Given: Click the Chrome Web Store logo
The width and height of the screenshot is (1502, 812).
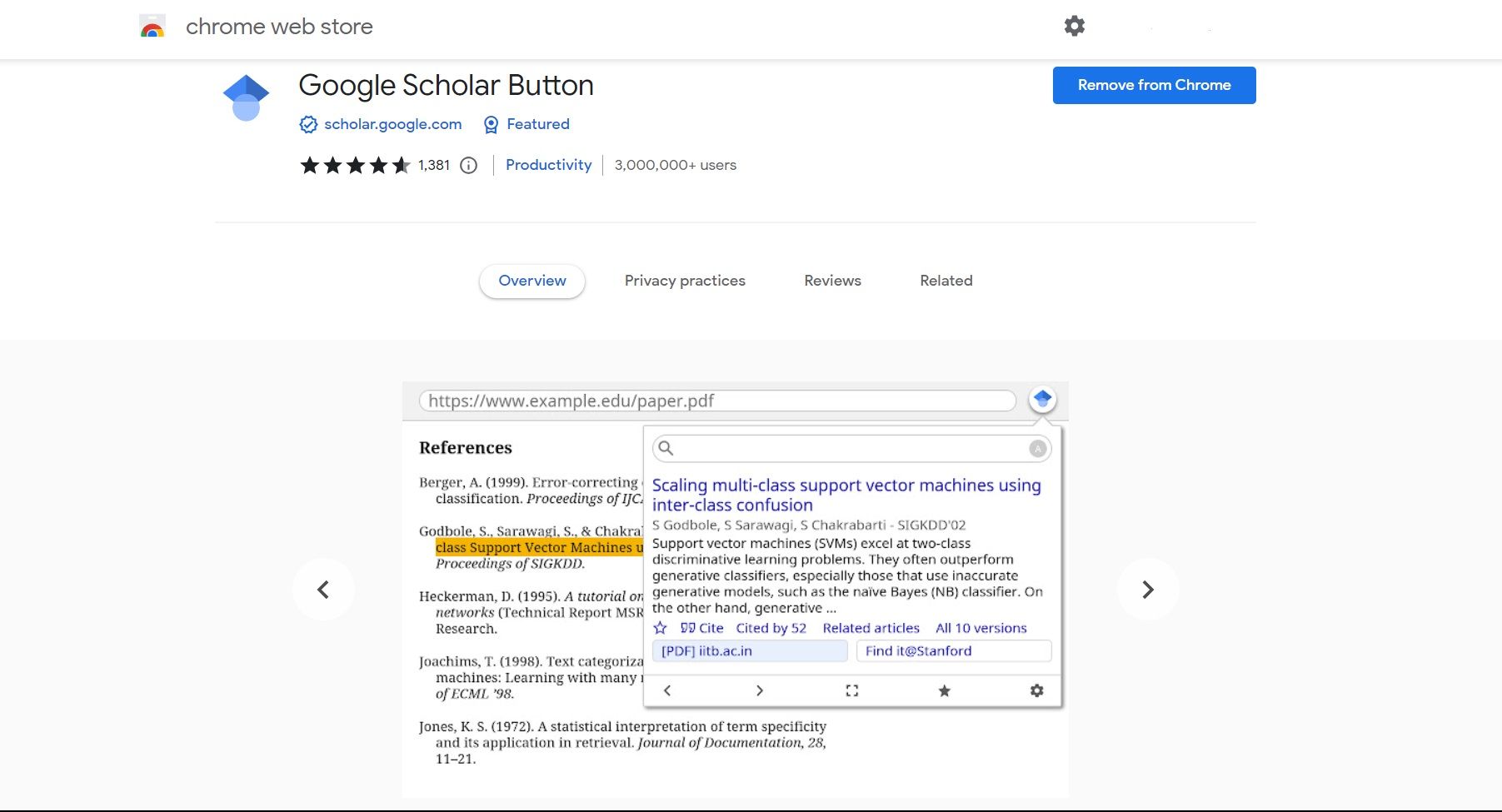Looking at the screenshot, I should tap(152, 26).
